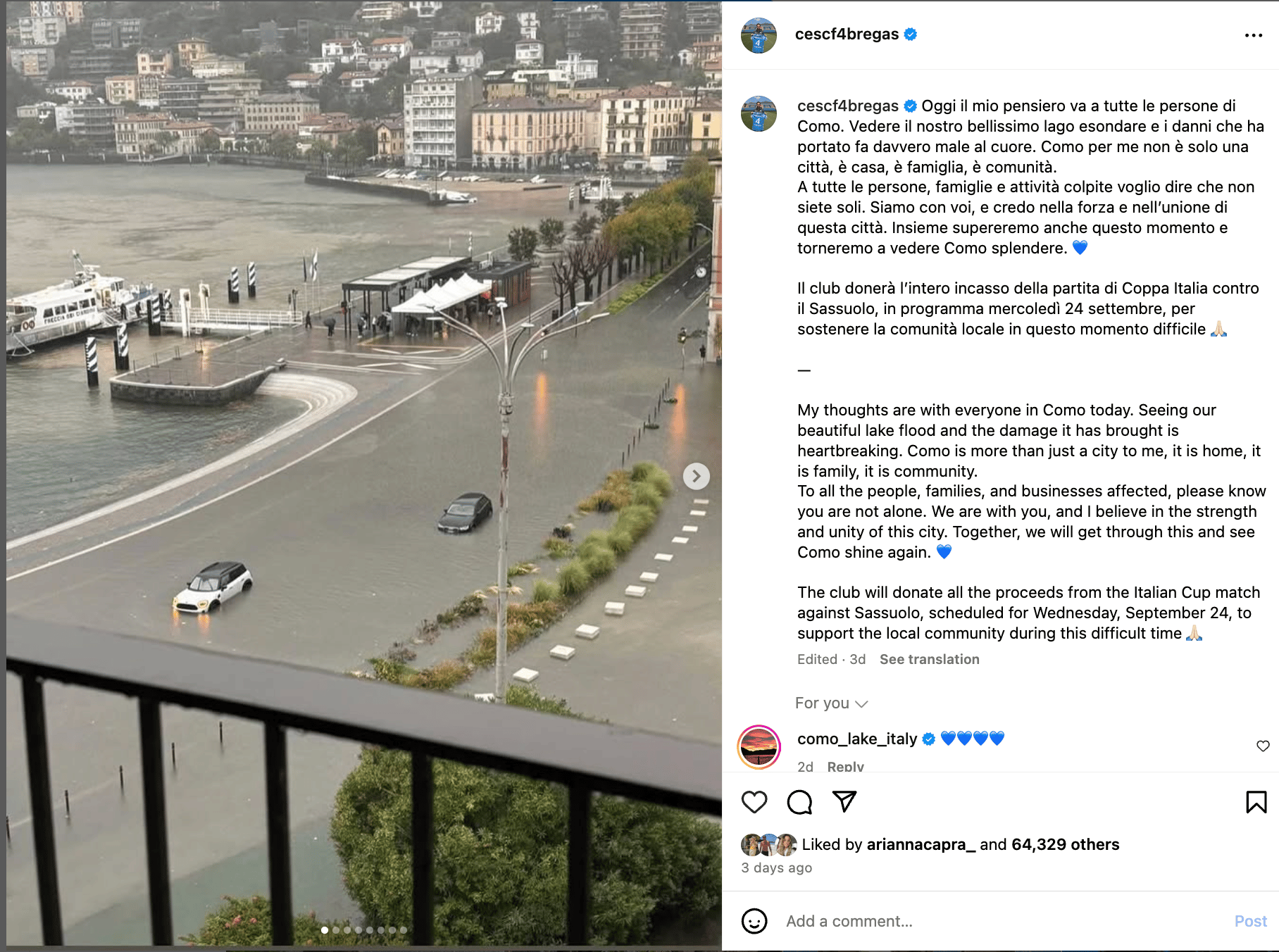Jump to the last carousel dot indicator

click(x=404, y=930)
